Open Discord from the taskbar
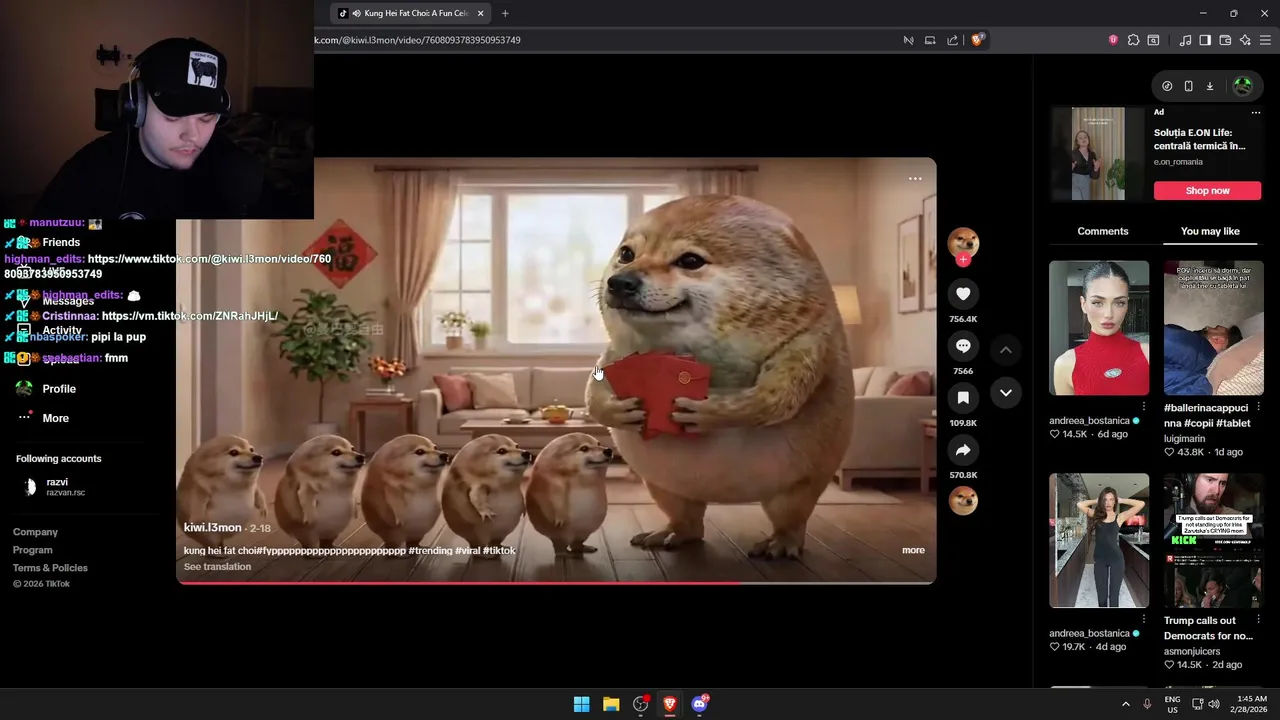1280x720 pixels. 700,704
